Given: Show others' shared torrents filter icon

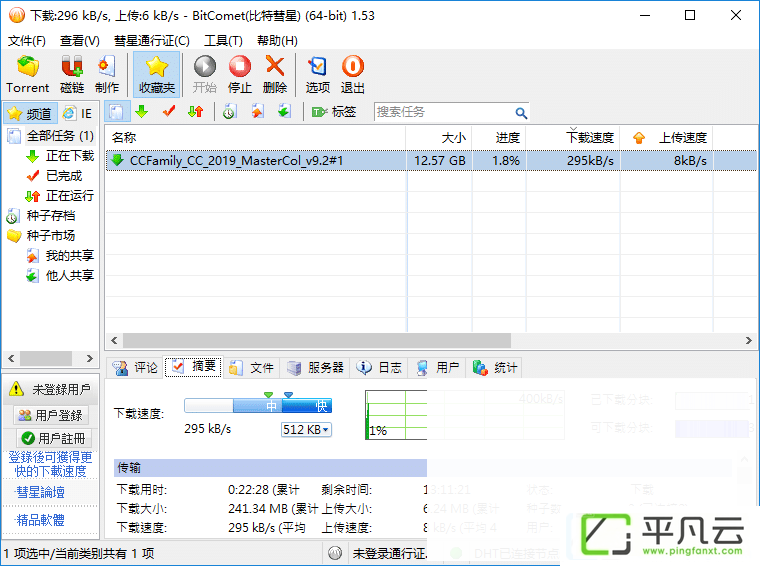Looking at the screenshot, I should [x=284, y=112].
